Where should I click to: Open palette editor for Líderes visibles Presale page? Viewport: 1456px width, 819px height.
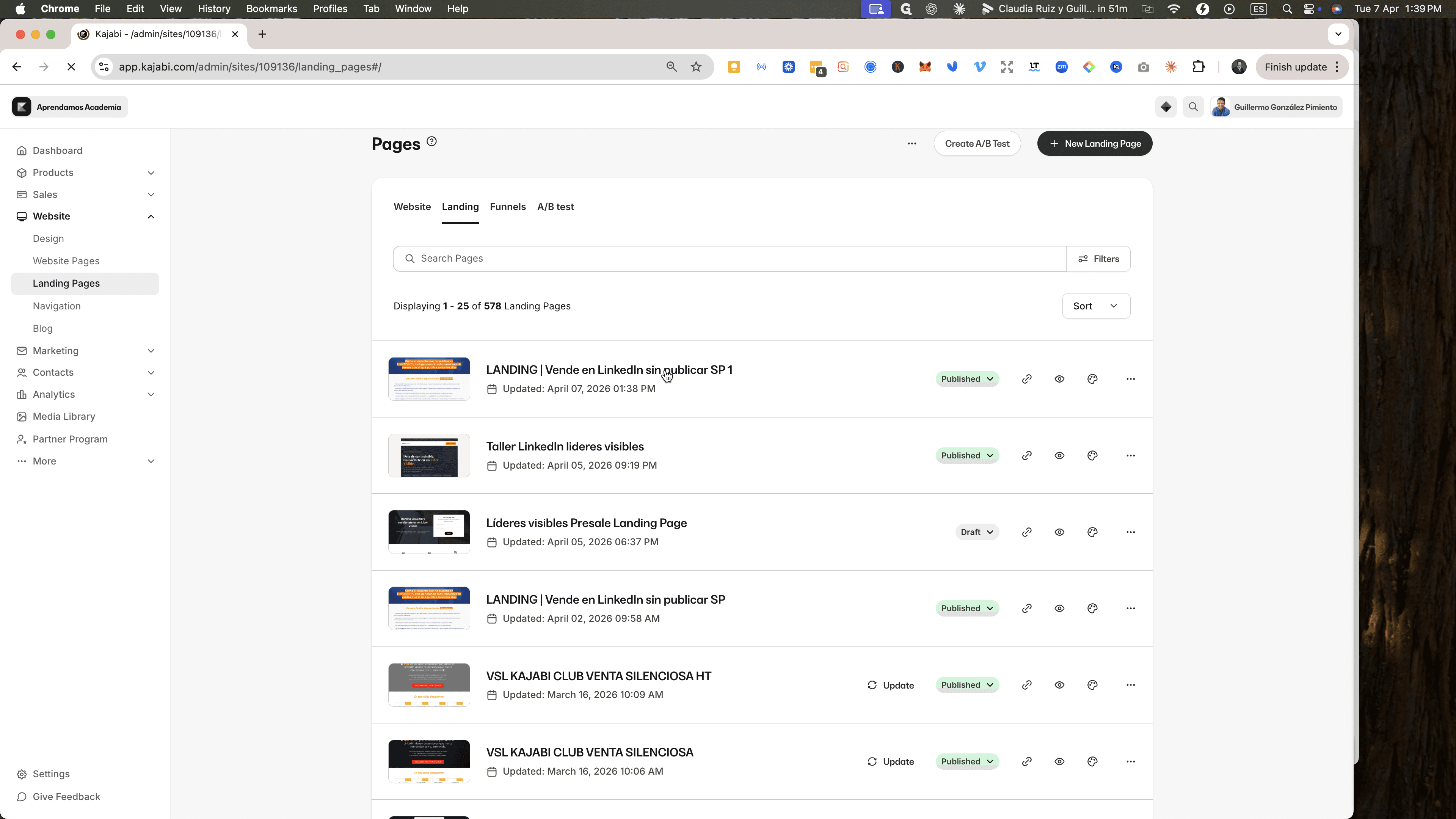pyautogui.click(x=1092, y=532)
